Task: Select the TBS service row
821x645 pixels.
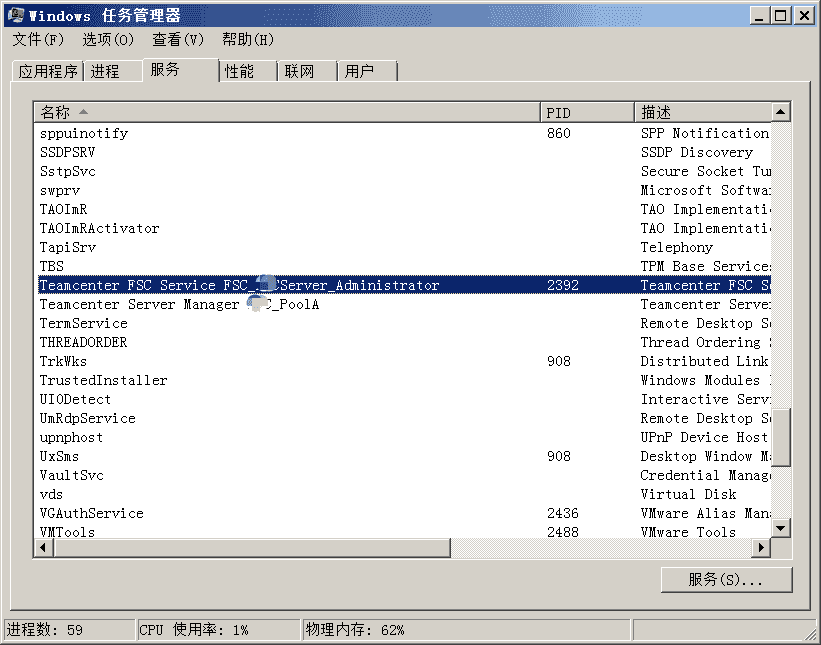Action: pyautogui.click(x=403, y=266)
